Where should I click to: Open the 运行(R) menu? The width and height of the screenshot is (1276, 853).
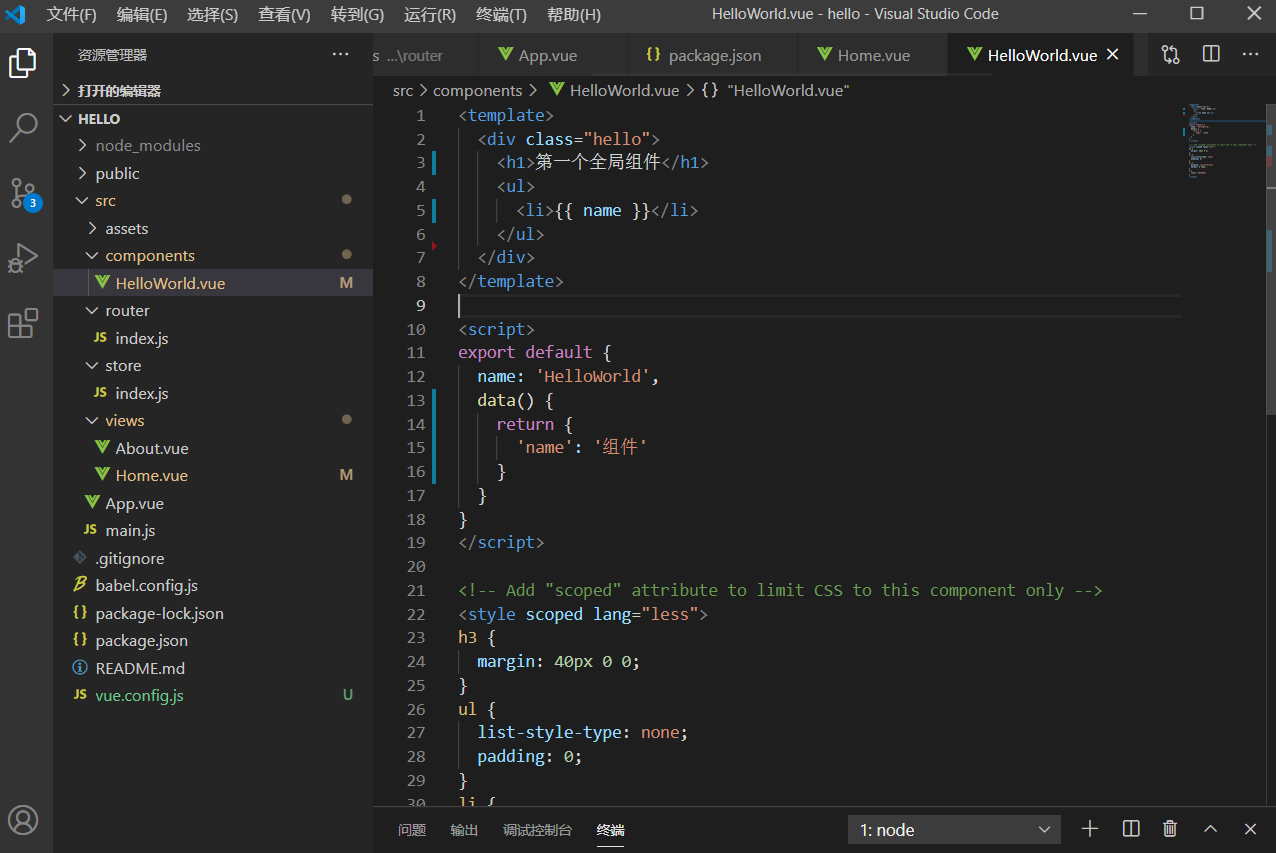click(430, 15)
